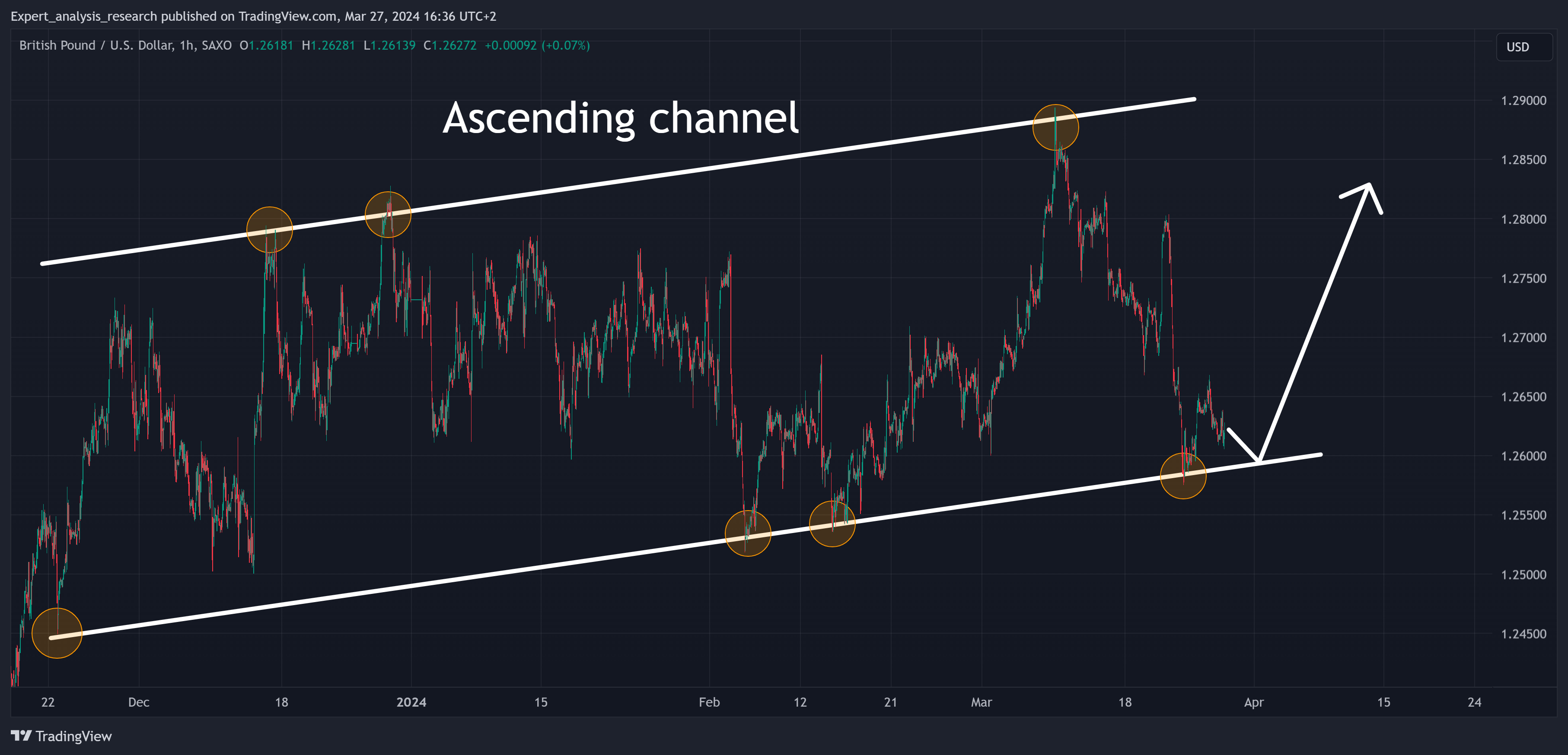
Task: Click the open price value O1.26181
Action: (267, 46)
